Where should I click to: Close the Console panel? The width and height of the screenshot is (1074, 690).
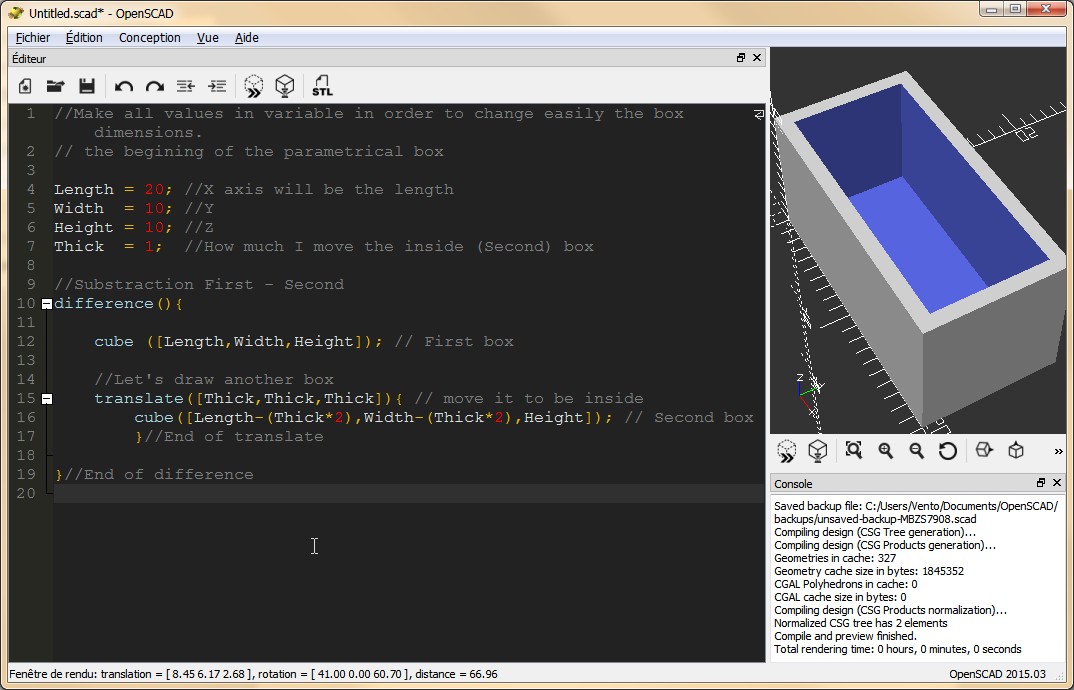pos(1057,483)
